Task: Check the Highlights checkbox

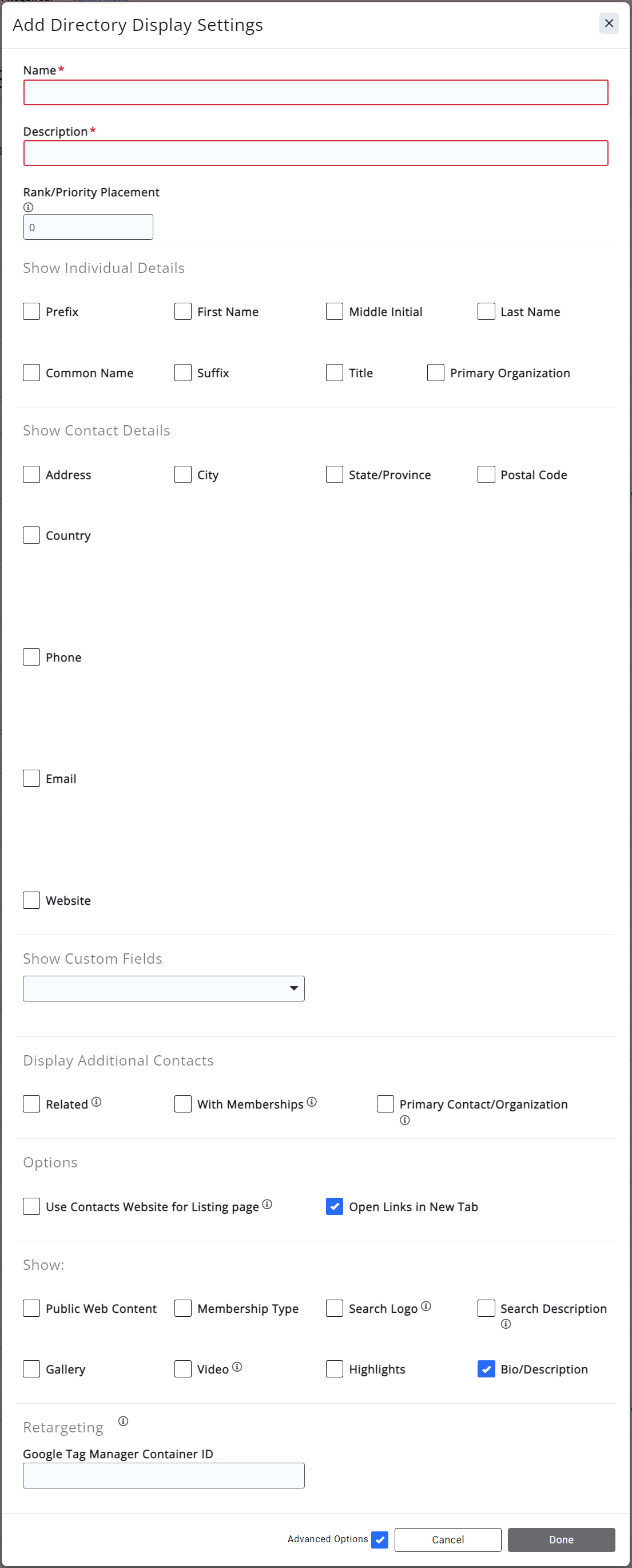Action: coord(335,1368)
